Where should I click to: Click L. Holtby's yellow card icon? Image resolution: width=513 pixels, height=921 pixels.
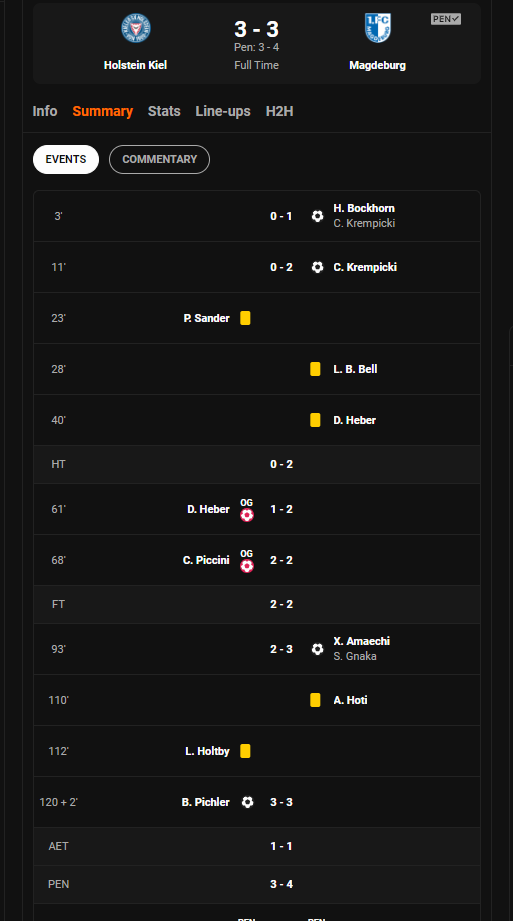245,751
